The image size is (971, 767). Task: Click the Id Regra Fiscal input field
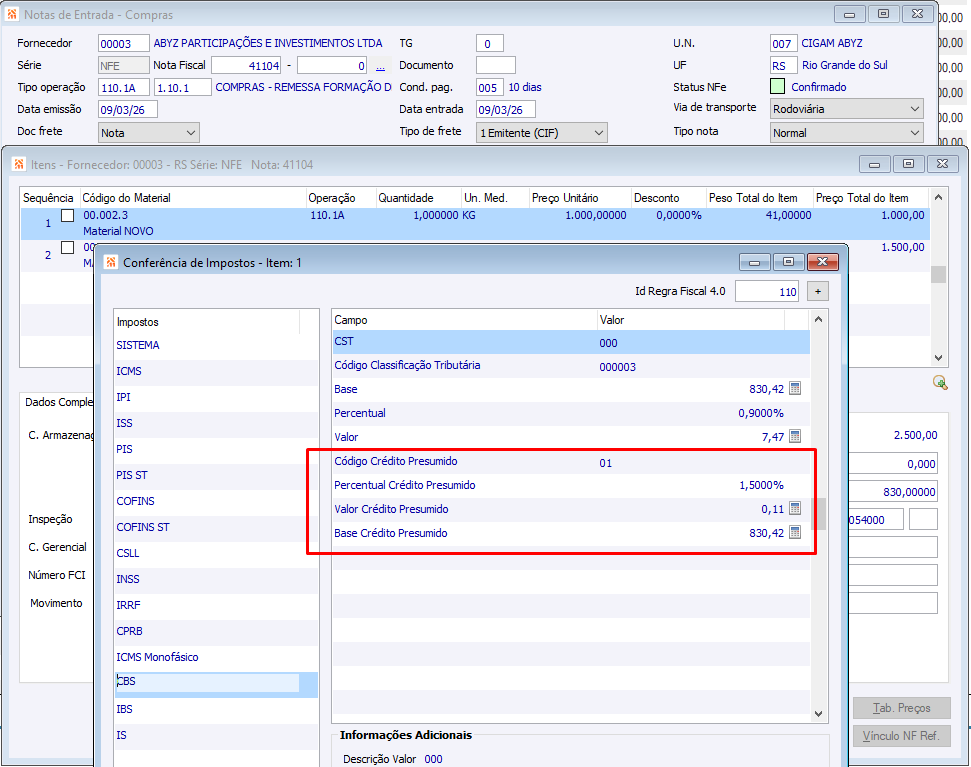click(x=766, y=292)
